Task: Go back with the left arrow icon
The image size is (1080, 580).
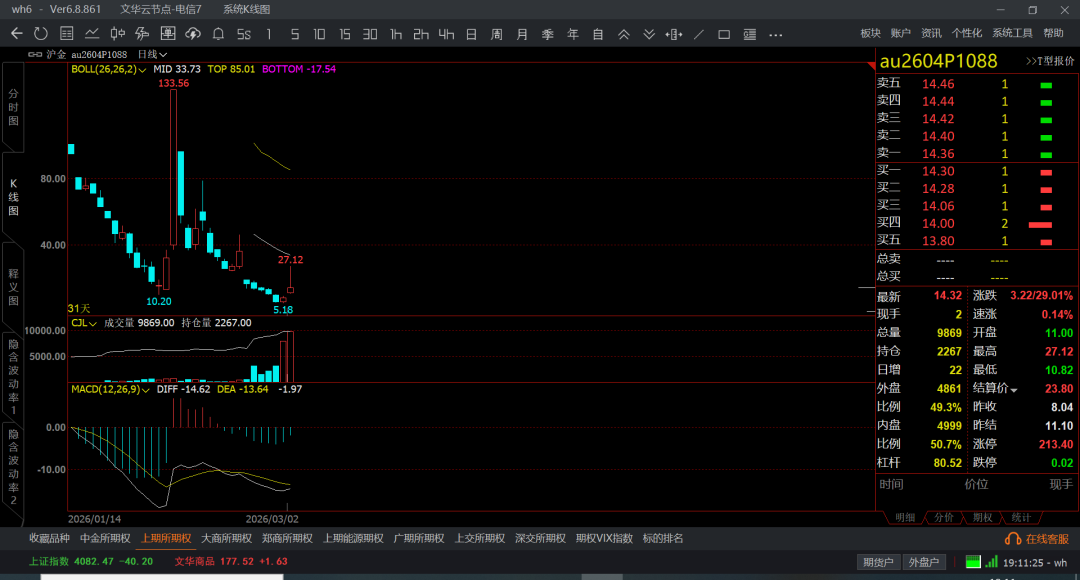Action: (x=17, y=34)
